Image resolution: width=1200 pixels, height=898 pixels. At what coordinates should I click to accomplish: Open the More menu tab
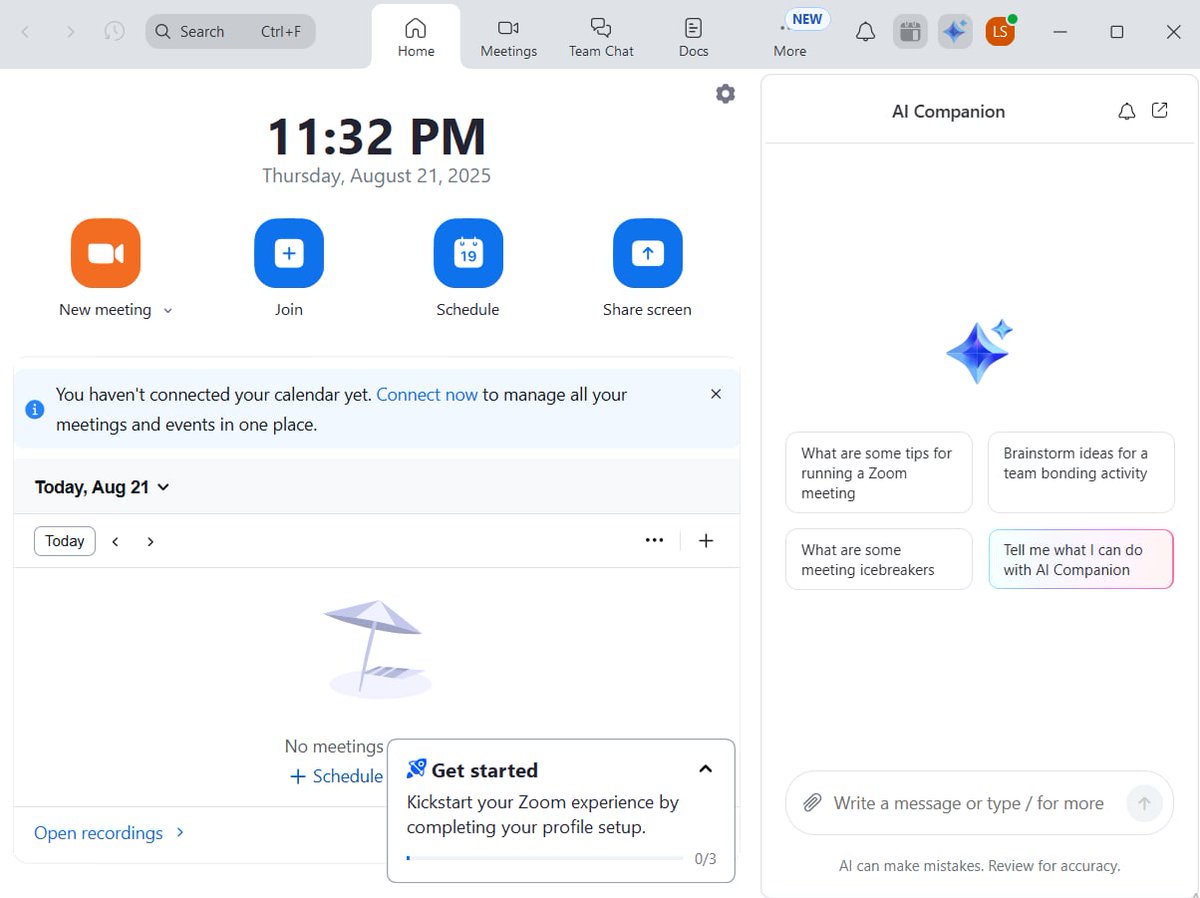click(x=790, y=37)
